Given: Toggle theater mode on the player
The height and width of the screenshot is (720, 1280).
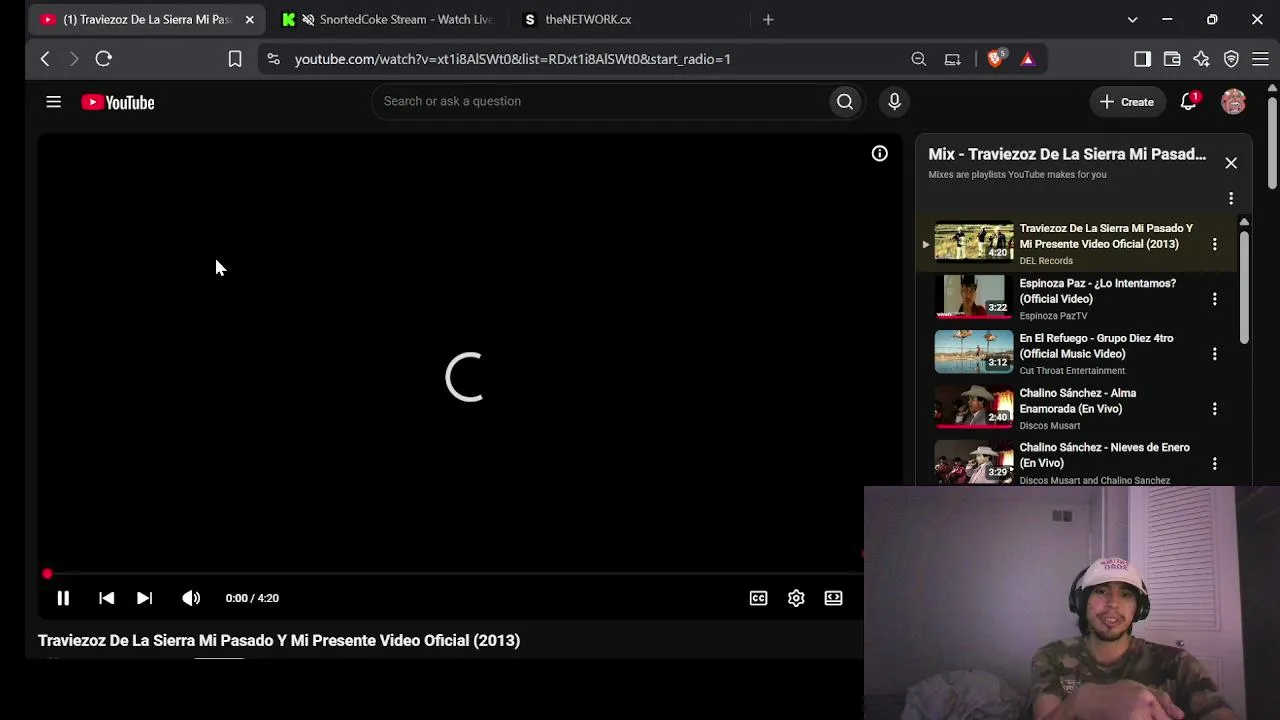Looking at the screenshot, I should [x=833, y=598].
